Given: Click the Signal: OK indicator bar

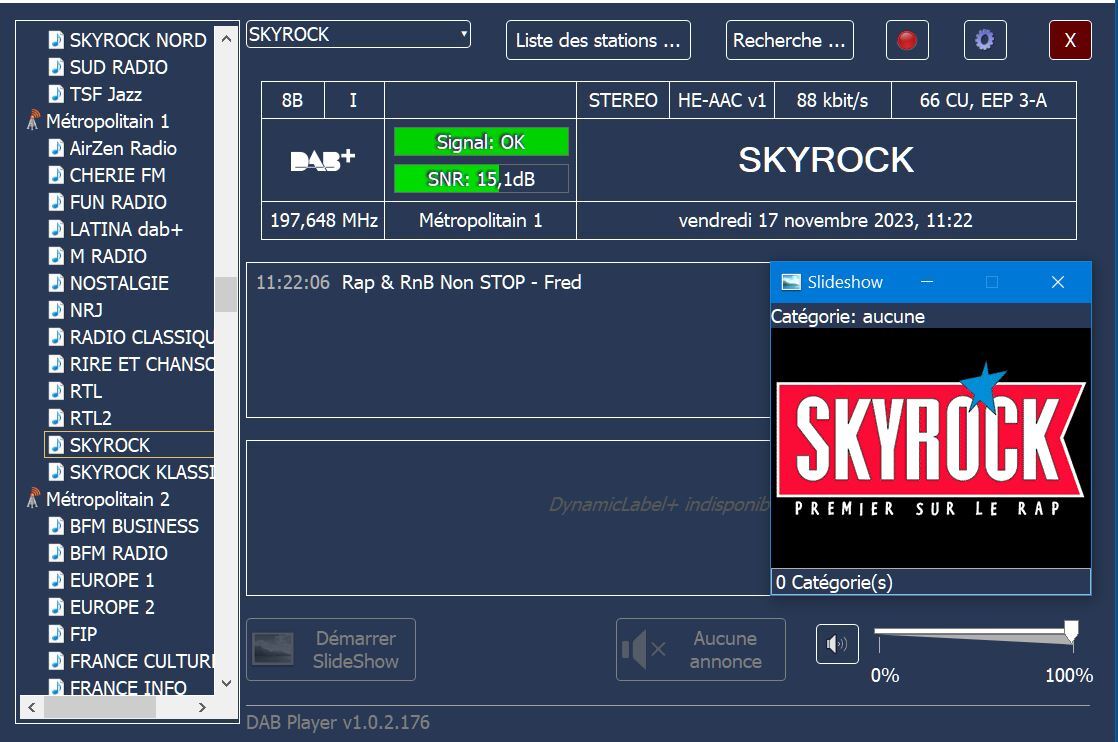Looking at the screenshot, I should click(x=481, y=142).
